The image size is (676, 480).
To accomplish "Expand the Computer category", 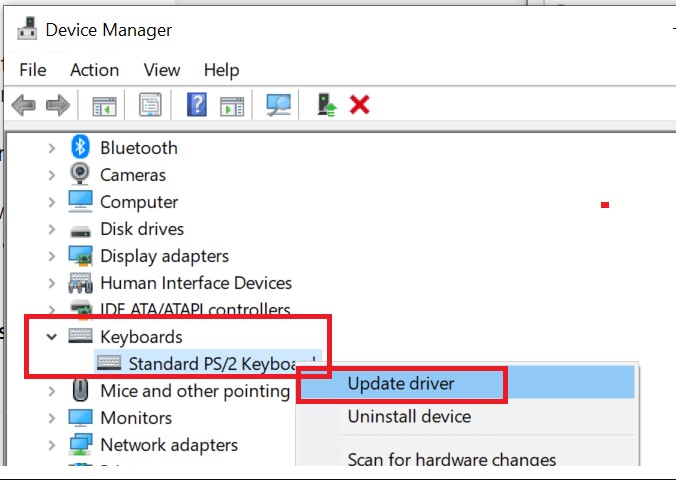I will pos(52,202).
